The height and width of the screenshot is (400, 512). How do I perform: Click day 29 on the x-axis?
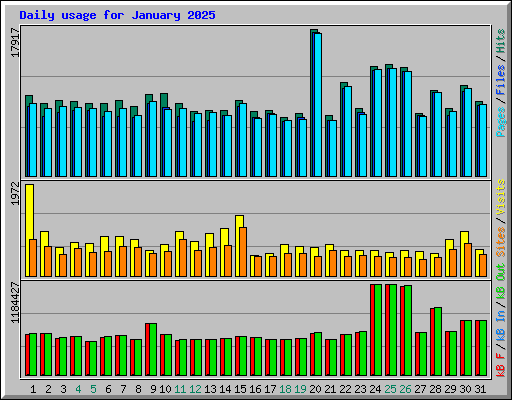click(x=450, y=389)
